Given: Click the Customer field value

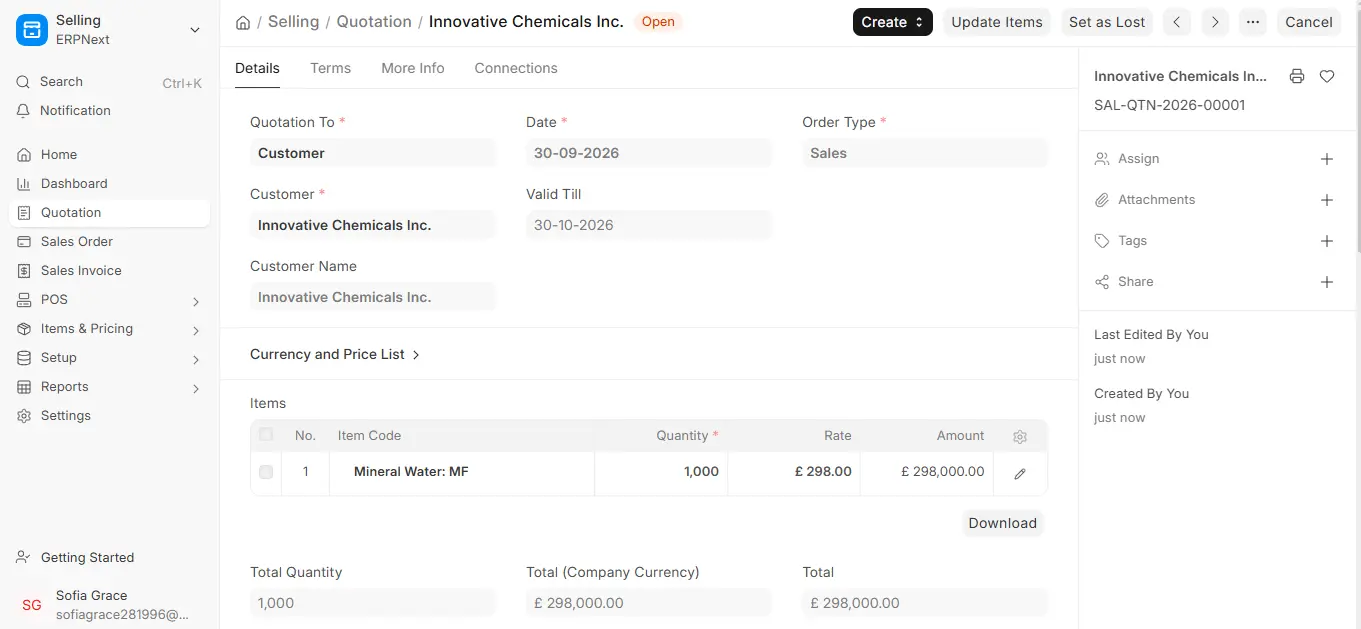Looking at the screenshot, I should 373,225.
